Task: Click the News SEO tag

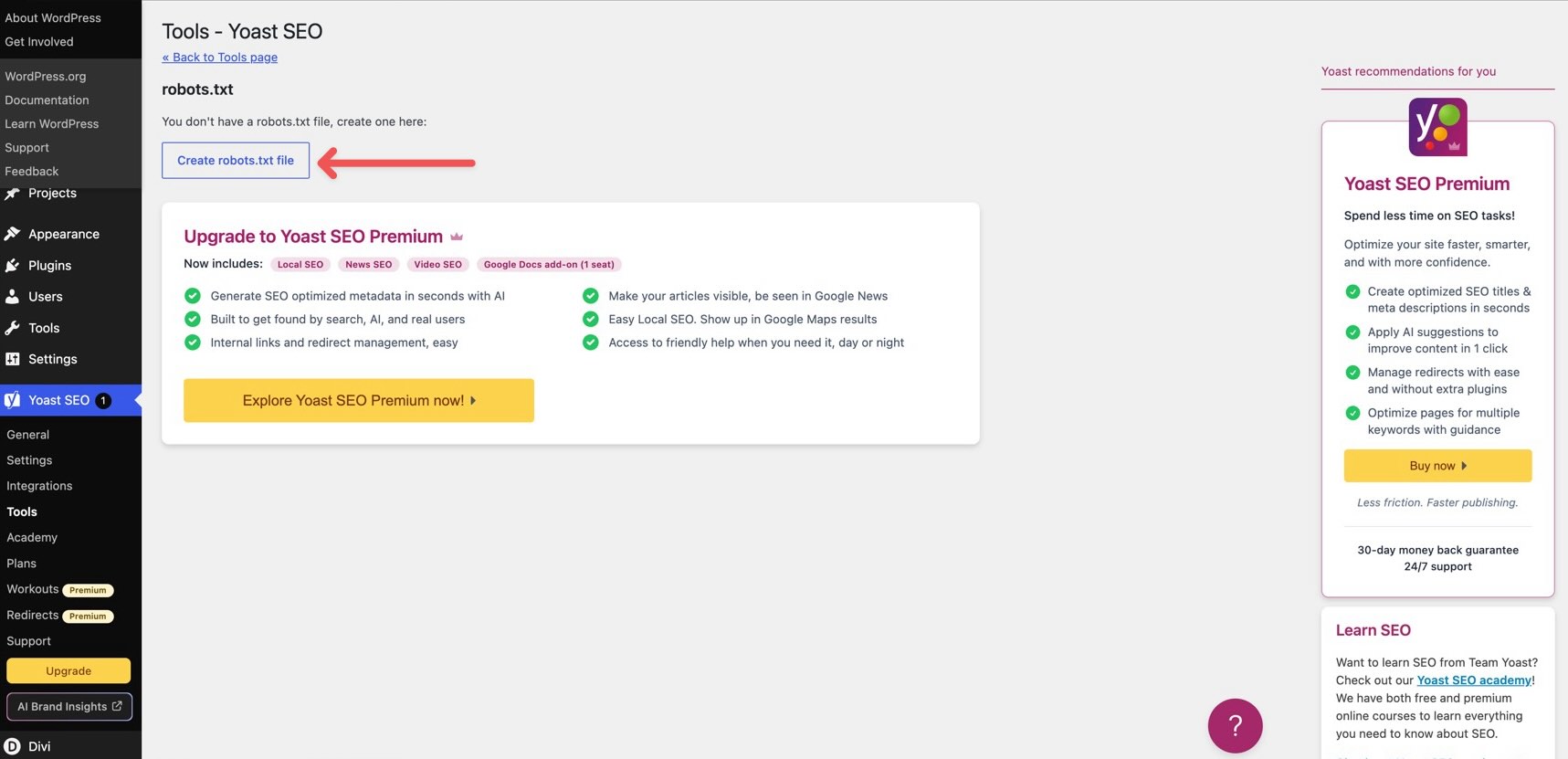Action: coord(369,264)
